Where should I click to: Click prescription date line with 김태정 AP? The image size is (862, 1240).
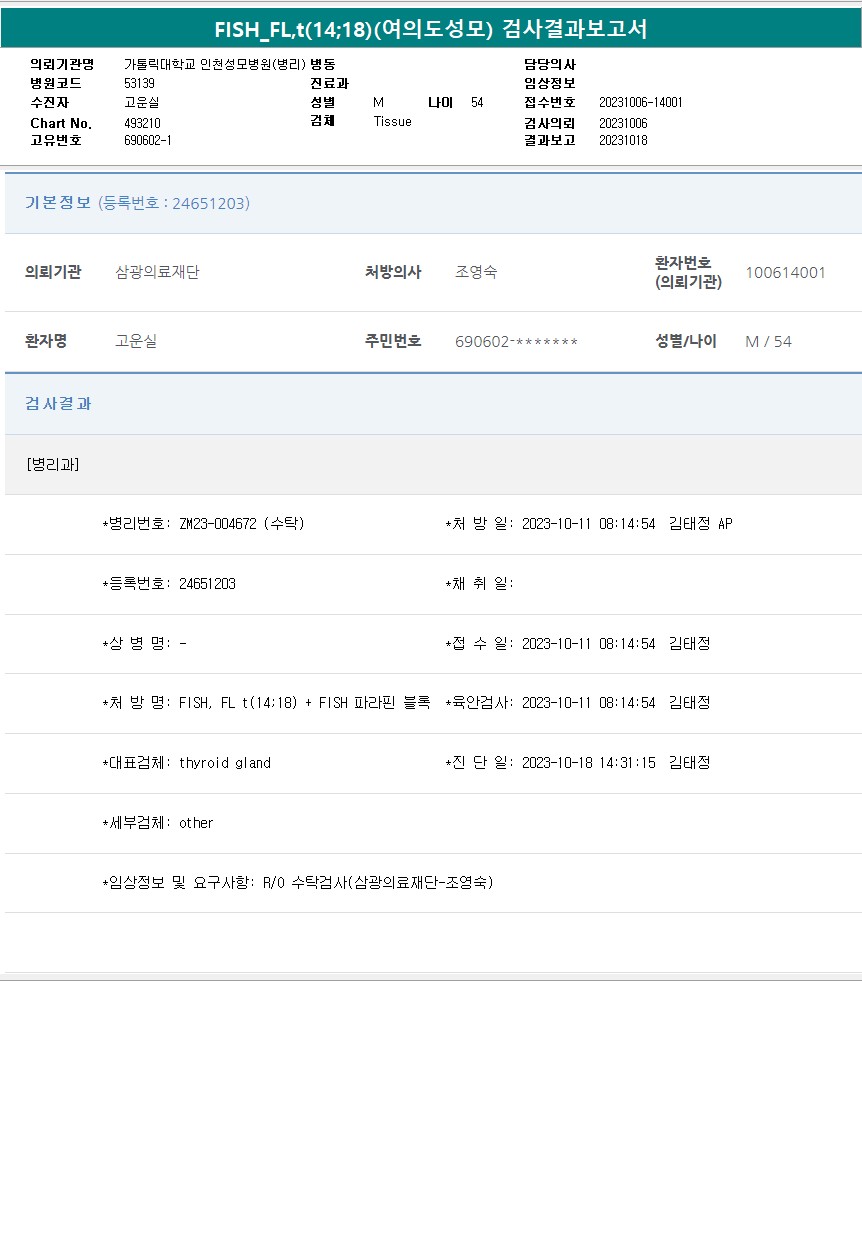pyautogui.click(x=589, y=524)
